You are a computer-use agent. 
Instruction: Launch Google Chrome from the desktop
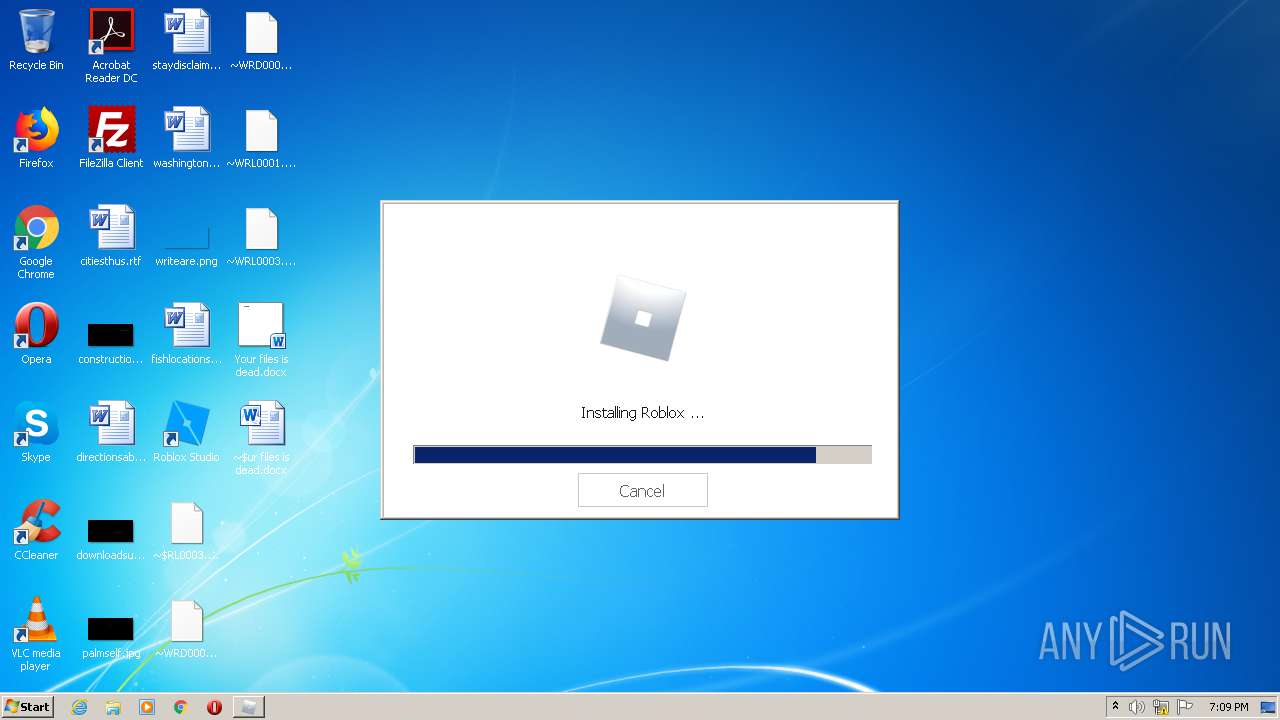click(x=36, y=243)
